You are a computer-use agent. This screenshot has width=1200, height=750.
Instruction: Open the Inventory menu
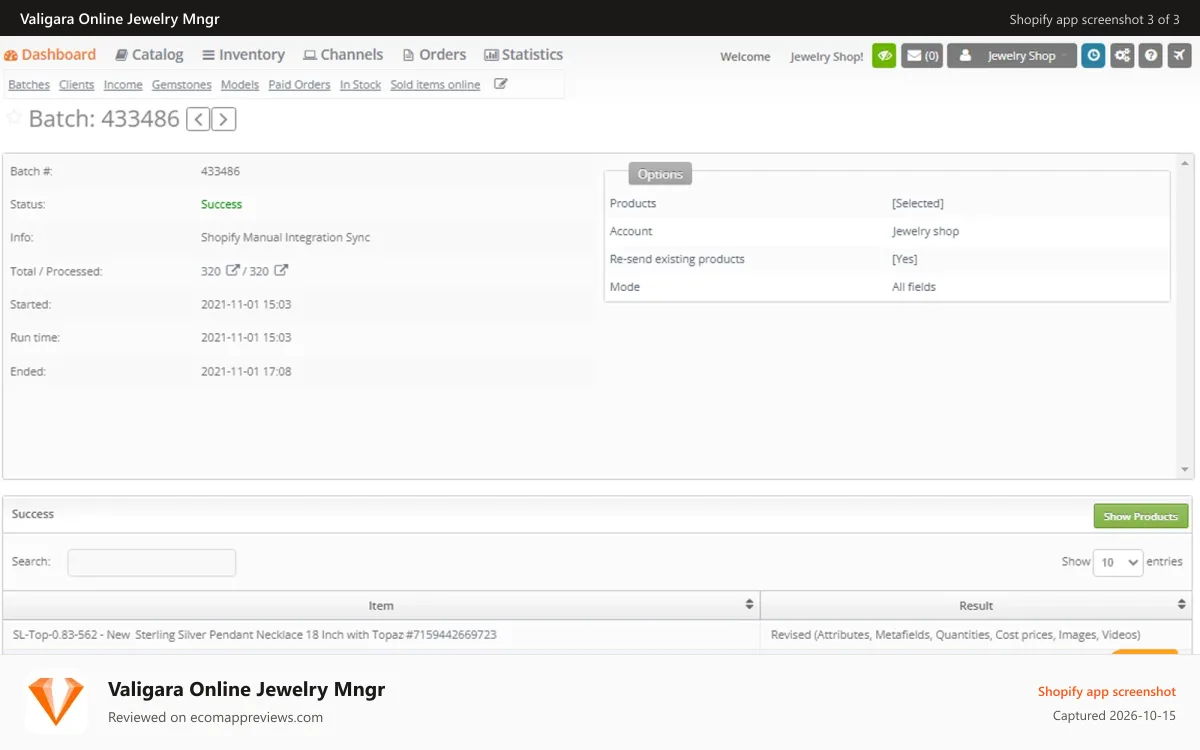[x=243, y=55]
